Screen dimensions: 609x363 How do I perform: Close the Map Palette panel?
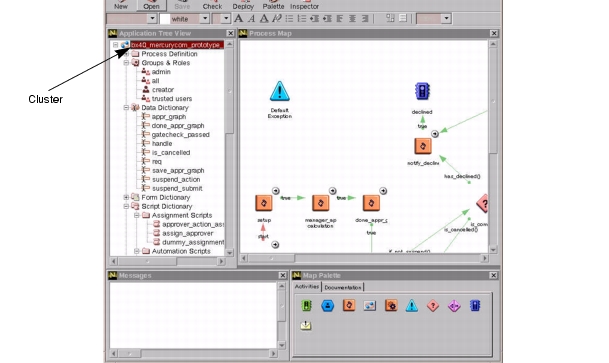click(x=493, y=275)
